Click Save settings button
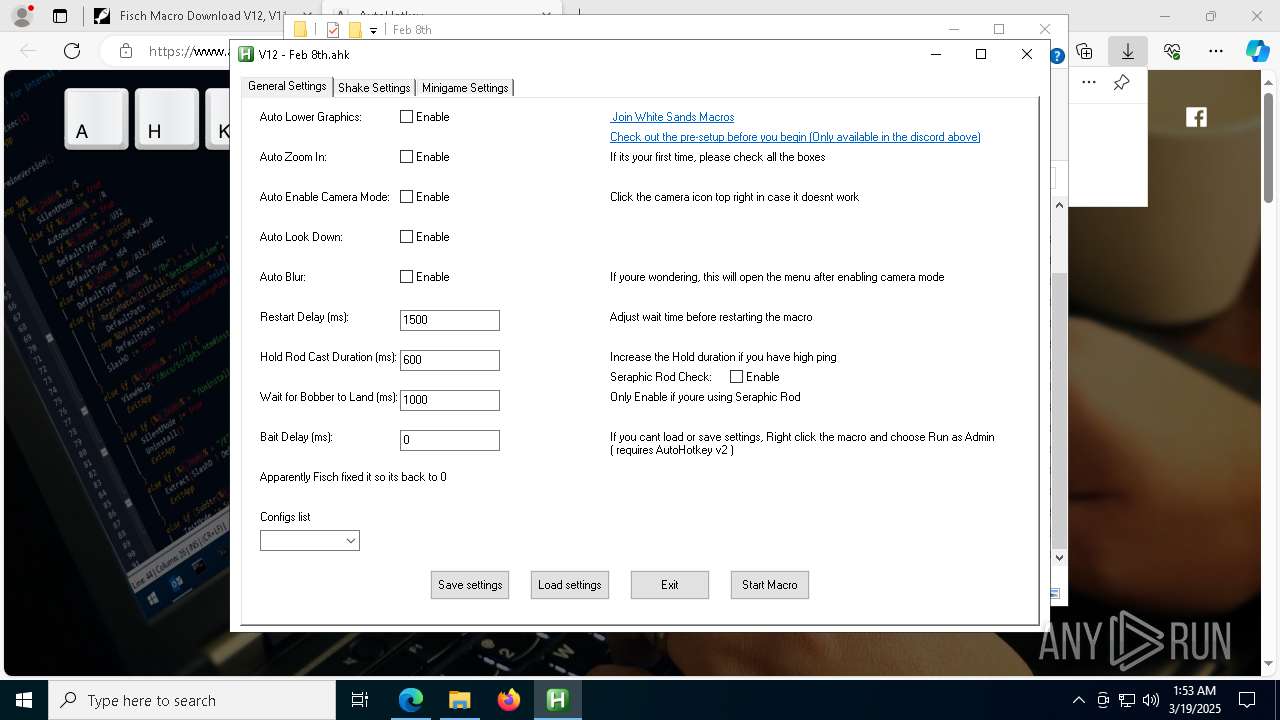Viewport: 1280px width, 720px height. (470, 585)
